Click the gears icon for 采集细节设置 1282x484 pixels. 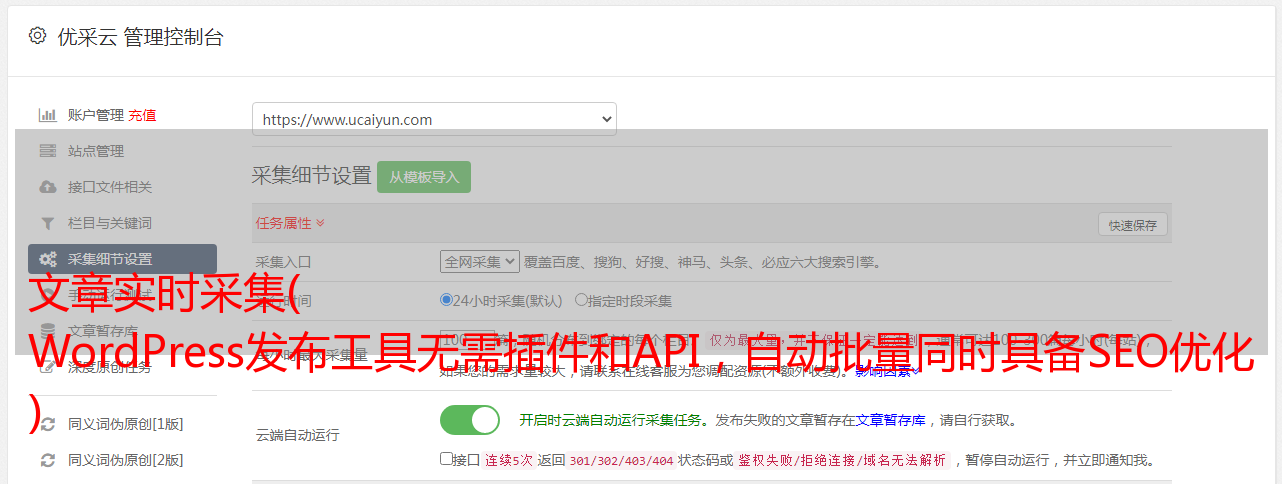coord(47,259)
